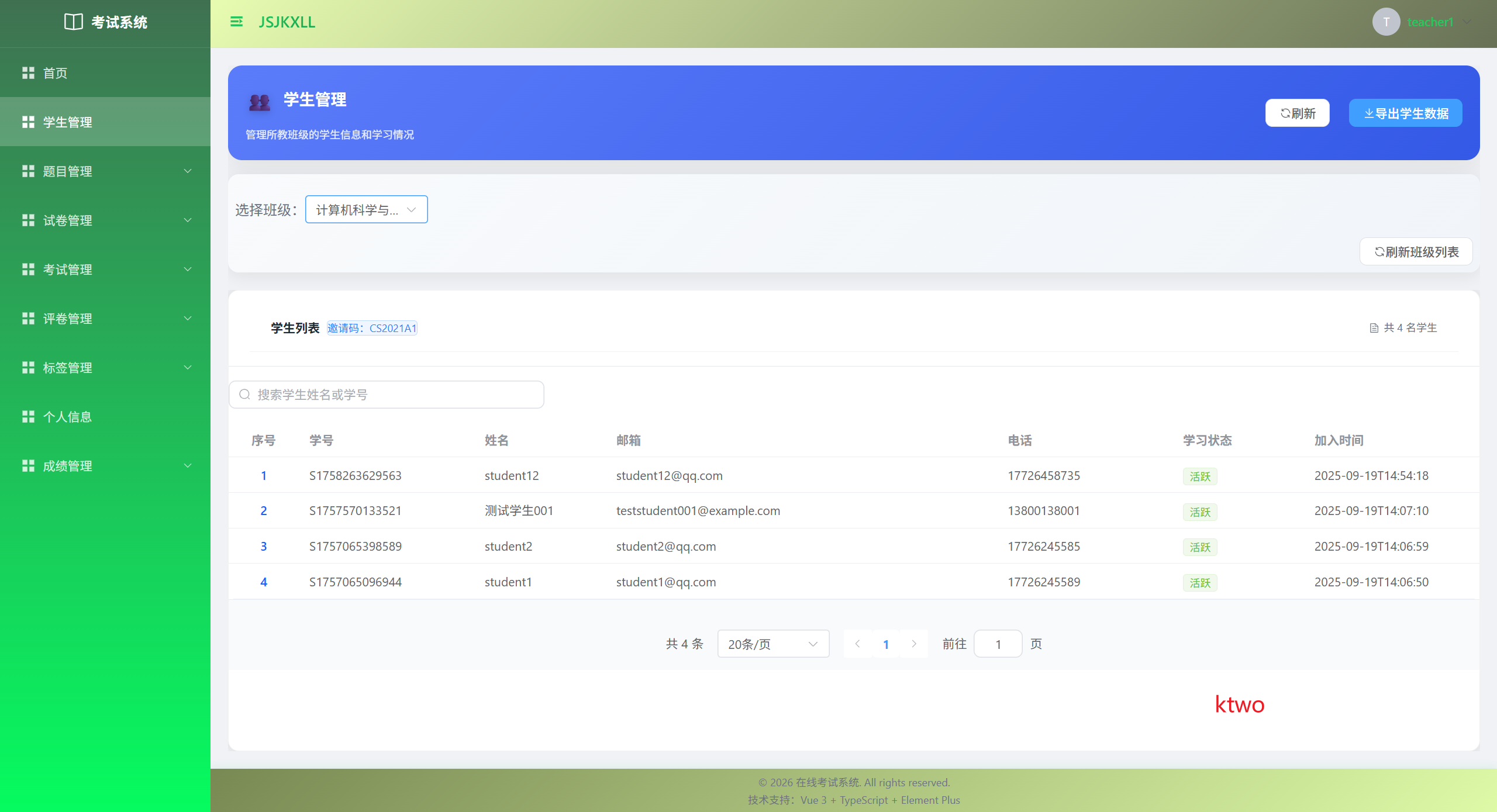
Task: Click the 刷新 button in header banner
Action: (1297, 113)
